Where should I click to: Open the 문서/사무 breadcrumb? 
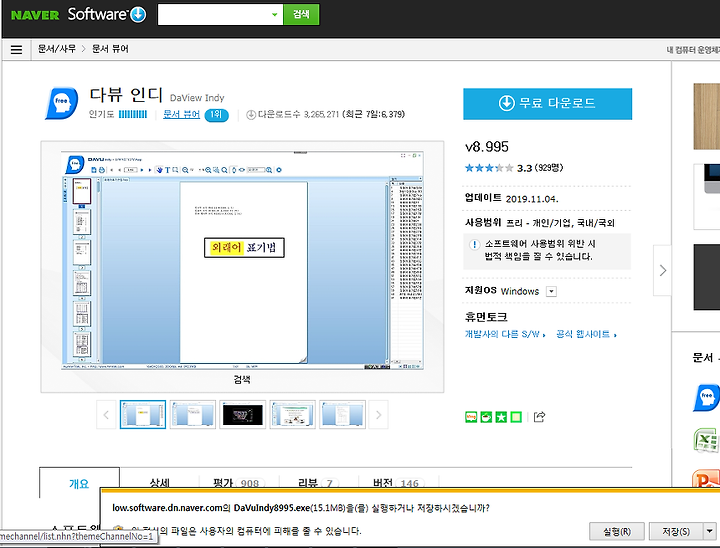tap(56, 49)
